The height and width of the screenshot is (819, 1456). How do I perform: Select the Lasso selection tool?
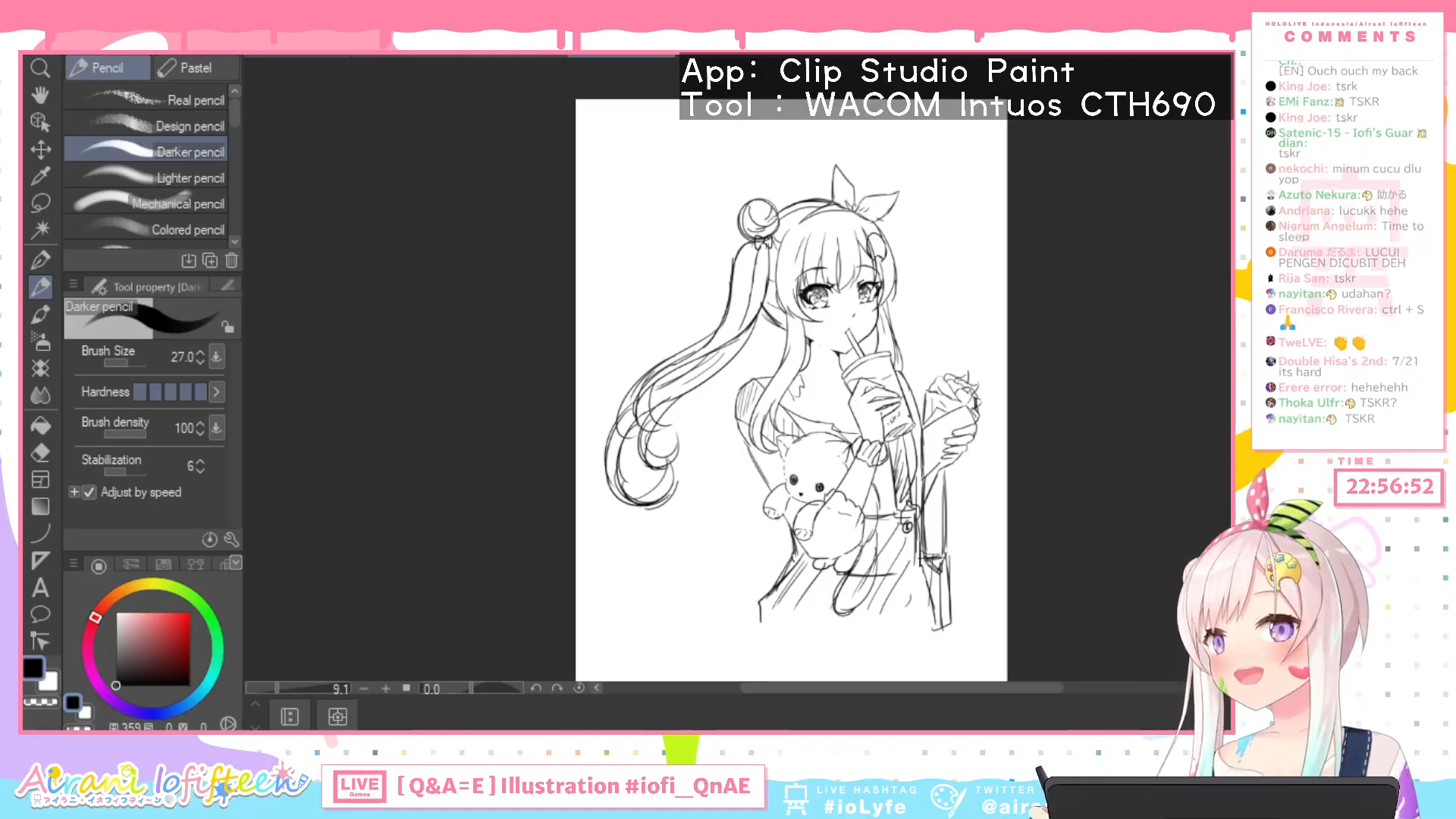pyautogui.click(x=40, y=202)
